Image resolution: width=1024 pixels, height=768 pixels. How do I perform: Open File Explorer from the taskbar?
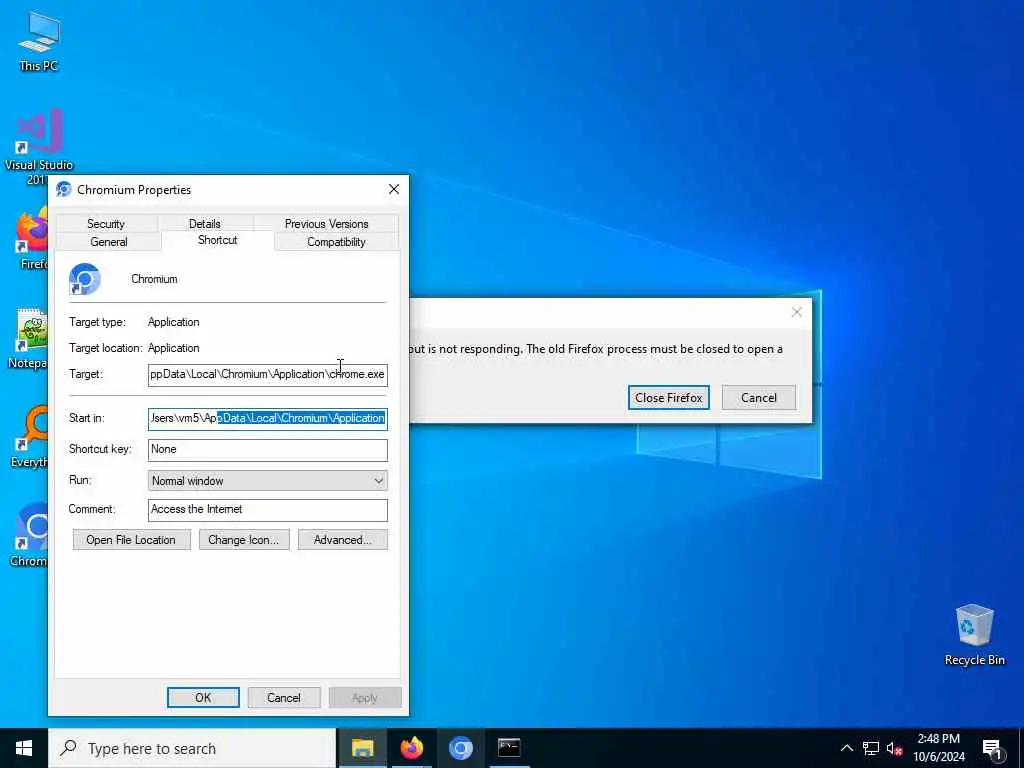[x=362, y=748]
